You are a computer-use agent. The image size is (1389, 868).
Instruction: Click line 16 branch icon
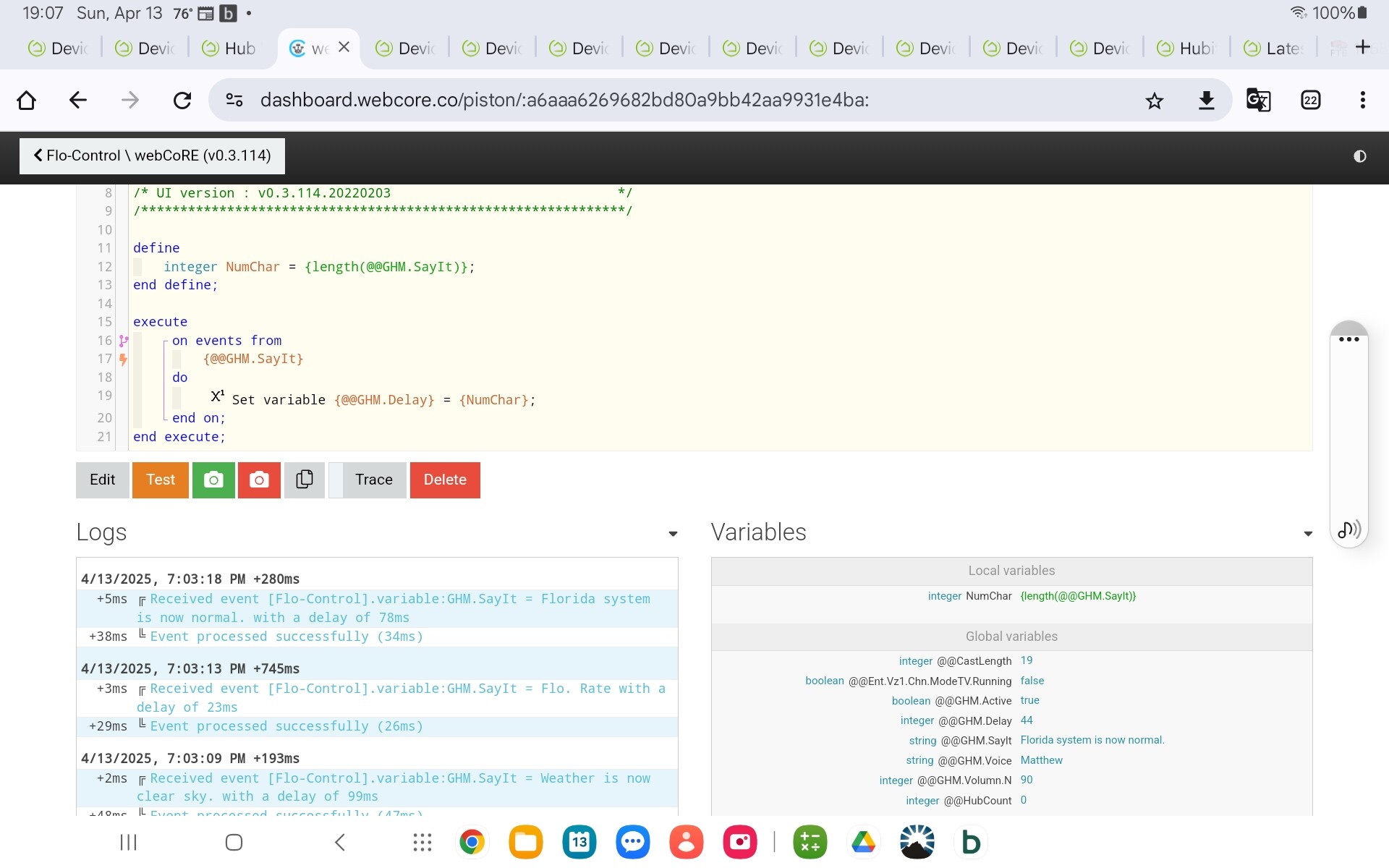pos(124,341)
